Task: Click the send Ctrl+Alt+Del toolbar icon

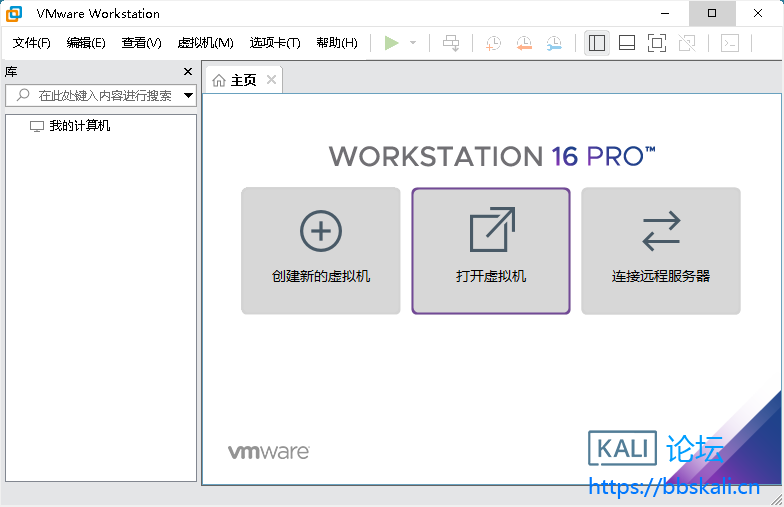Action: pos(452,43)
